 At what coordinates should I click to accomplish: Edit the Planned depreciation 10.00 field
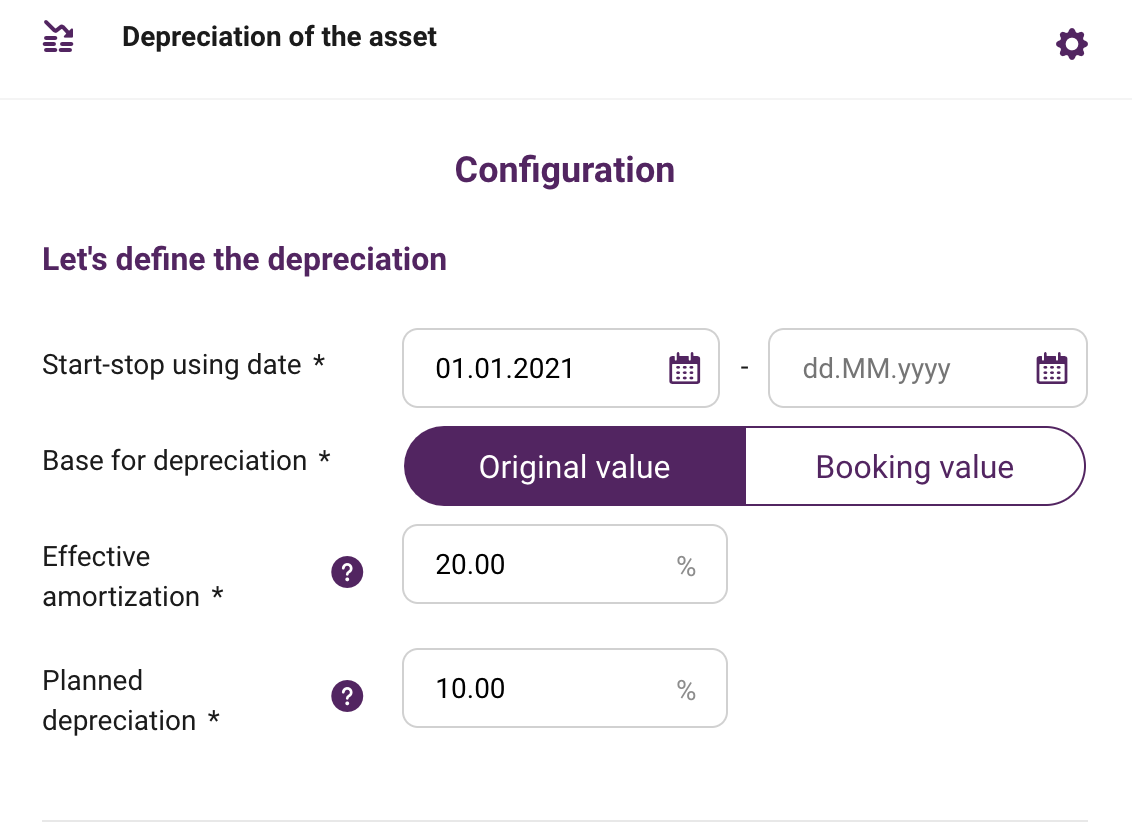coord(565,688)
